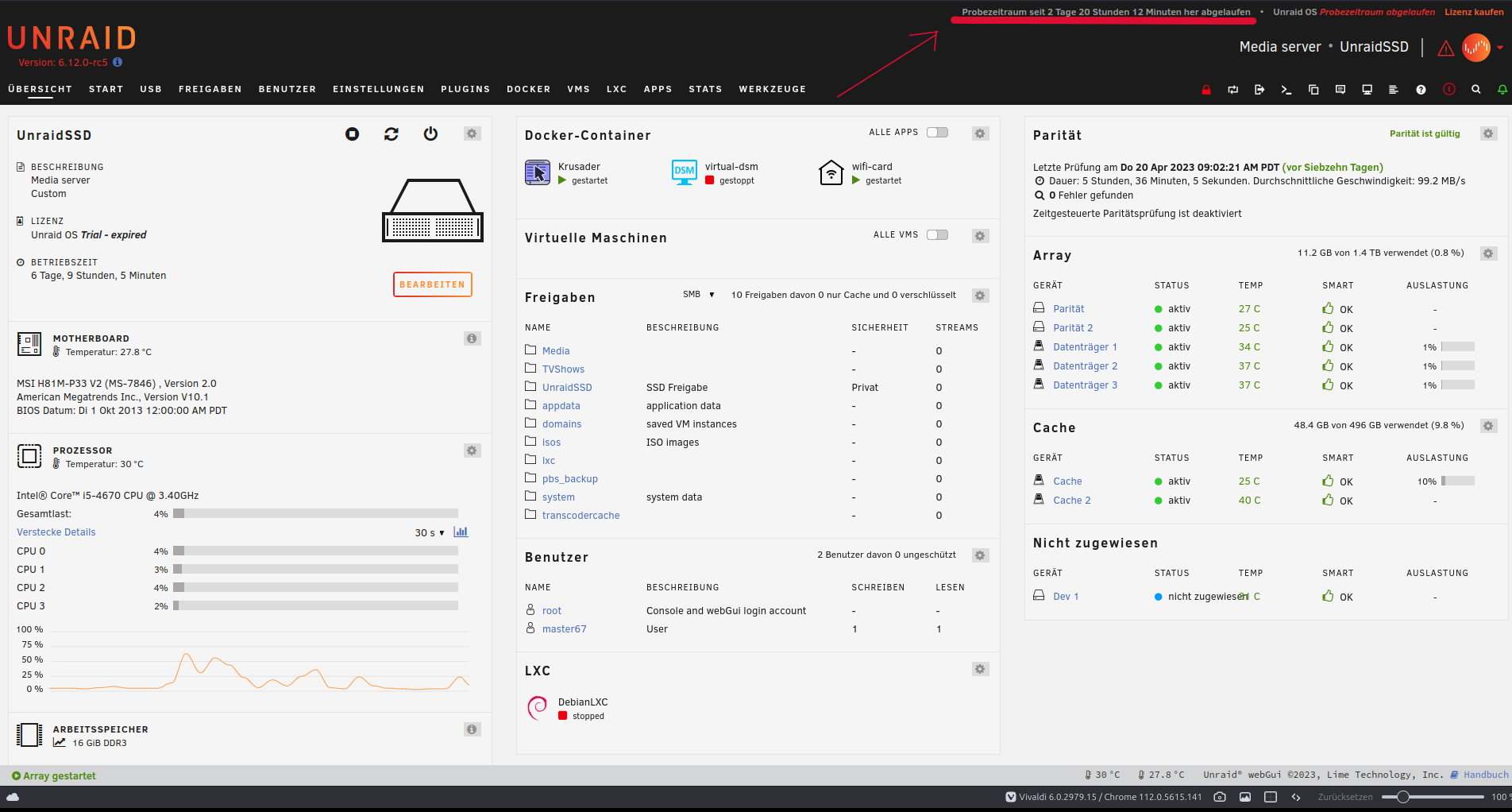The height and width of the screenshot is (812, 1512).
Task: Open the search magnifier icon
Action: tap(1475, 90)
